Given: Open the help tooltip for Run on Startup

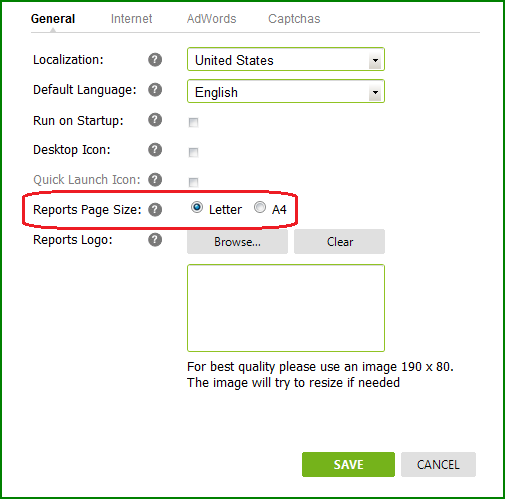Looking at the screenshot, I should (155, 120).
